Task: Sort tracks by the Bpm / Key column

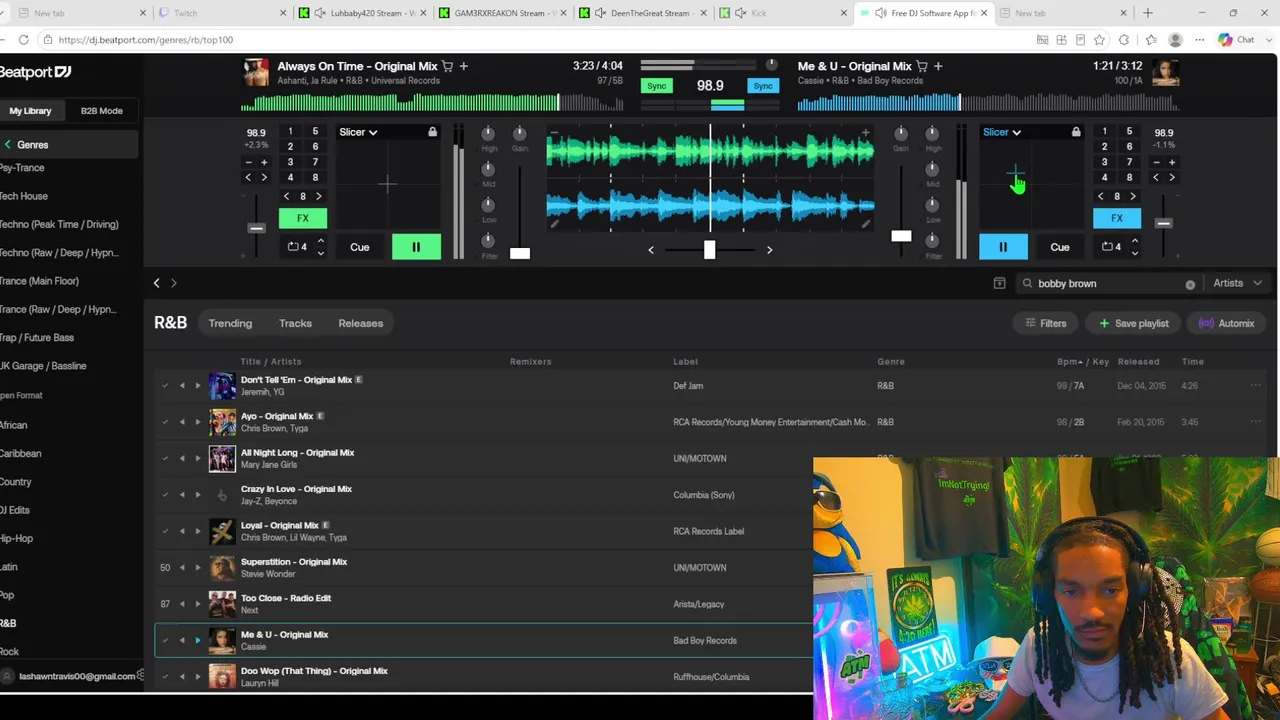Action: 1083,361
